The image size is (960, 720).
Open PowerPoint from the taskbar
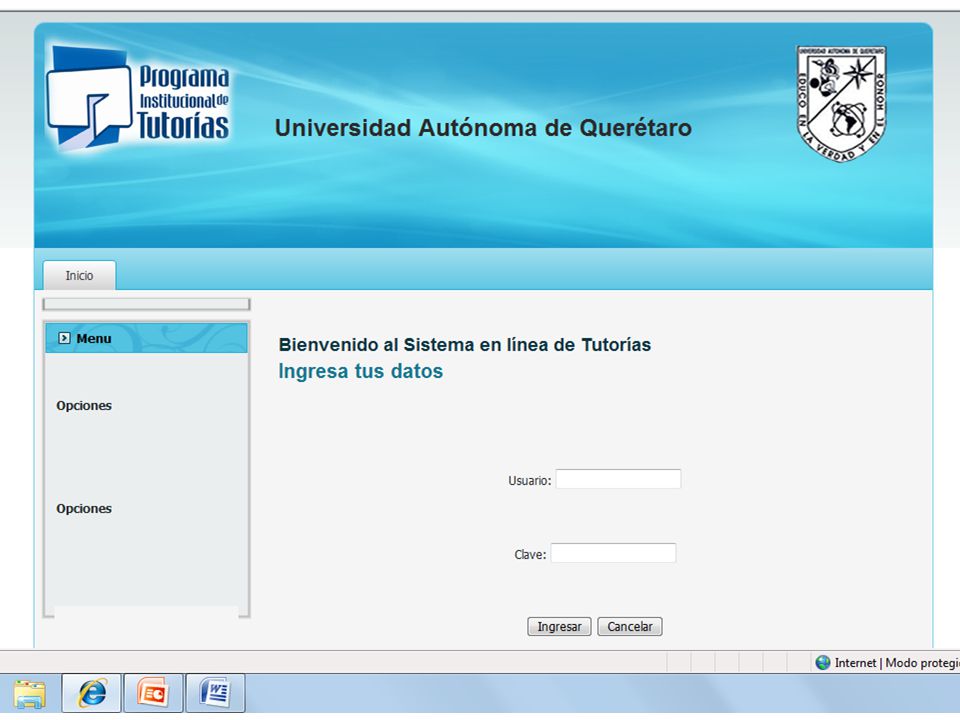(x=153, y=693)
